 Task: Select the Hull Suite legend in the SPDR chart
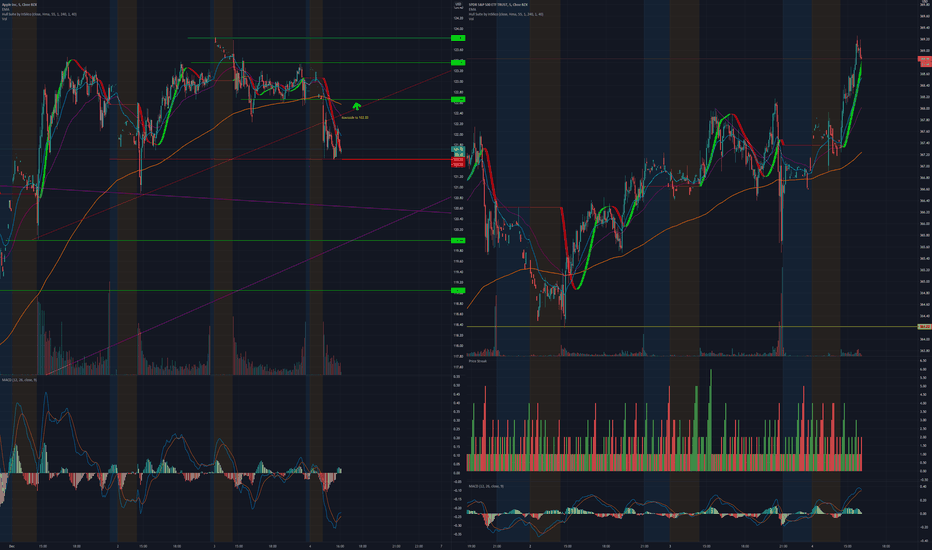(506, 14)
